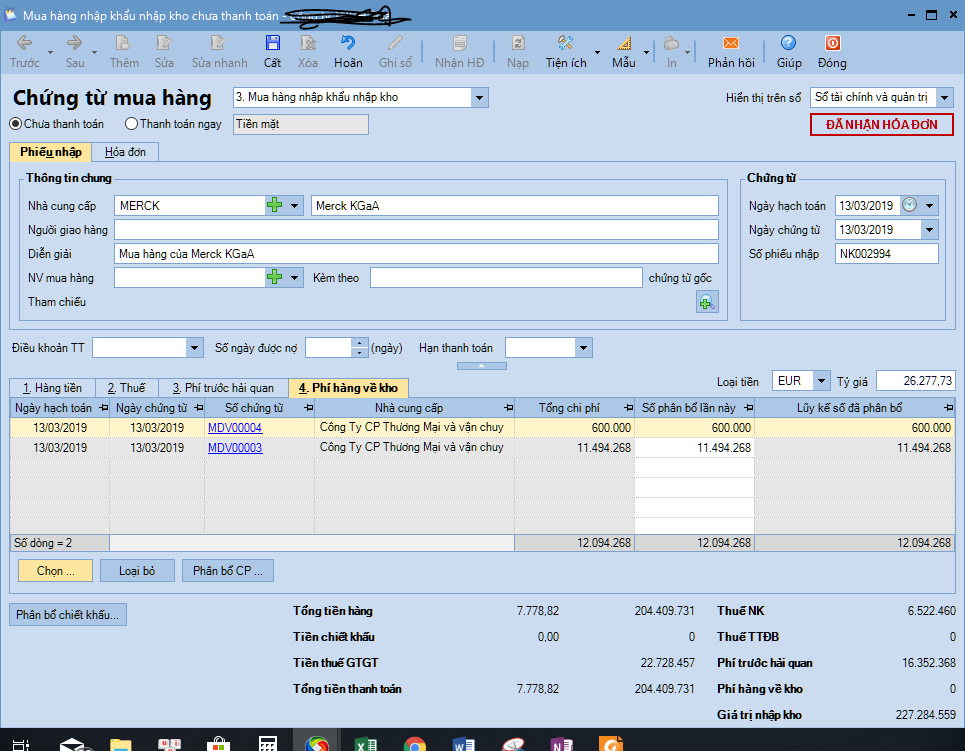Expand the Điều khoản TT dropdown

(194, 348)
